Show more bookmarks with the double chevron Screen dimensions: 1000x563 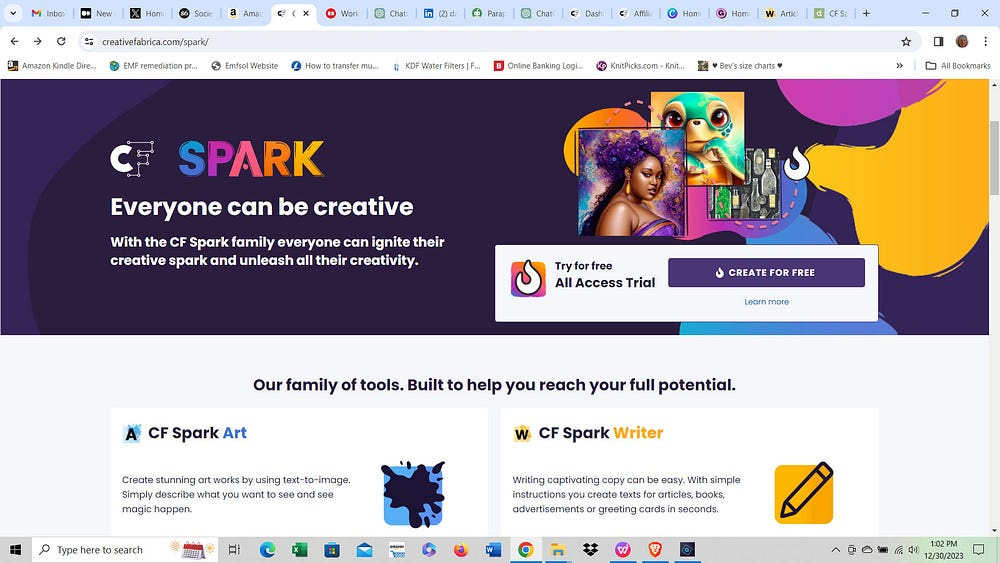(x=899, y=66)
